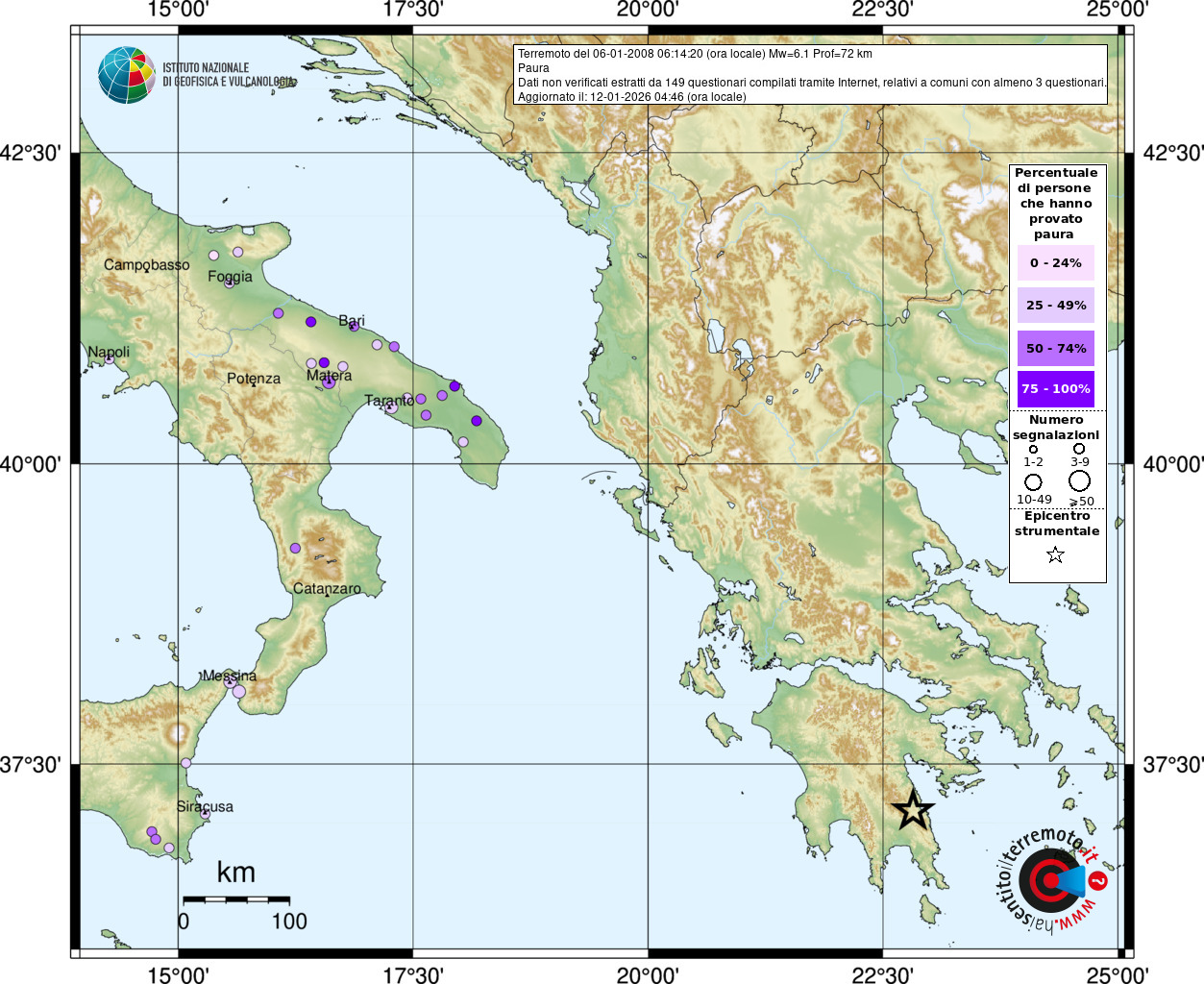Click the INGV globe logo
The height and width of the screenshot is (984, 1204).
tap(127, 75)
